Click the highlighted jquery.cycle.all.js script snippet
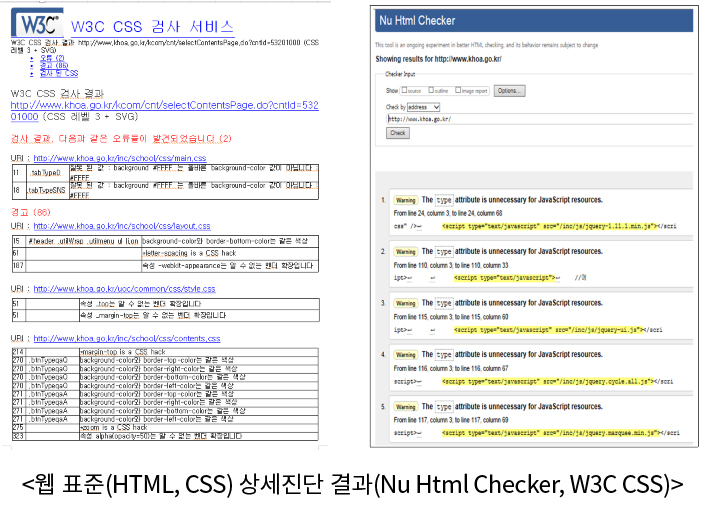Viewport: 705px width, 518px height. [548, 381]
